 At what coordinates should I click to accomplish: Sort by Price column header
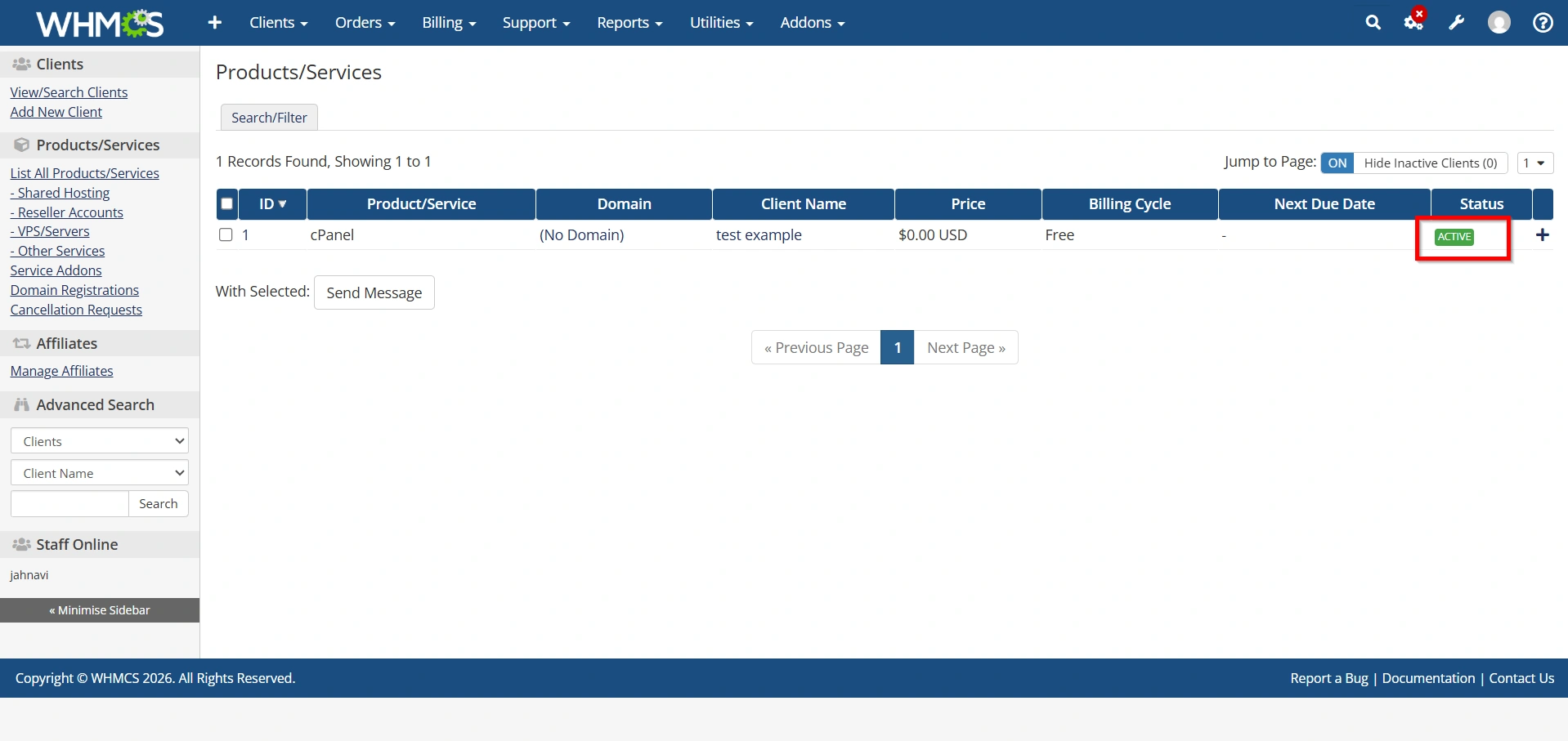click(x=968, y=204)
